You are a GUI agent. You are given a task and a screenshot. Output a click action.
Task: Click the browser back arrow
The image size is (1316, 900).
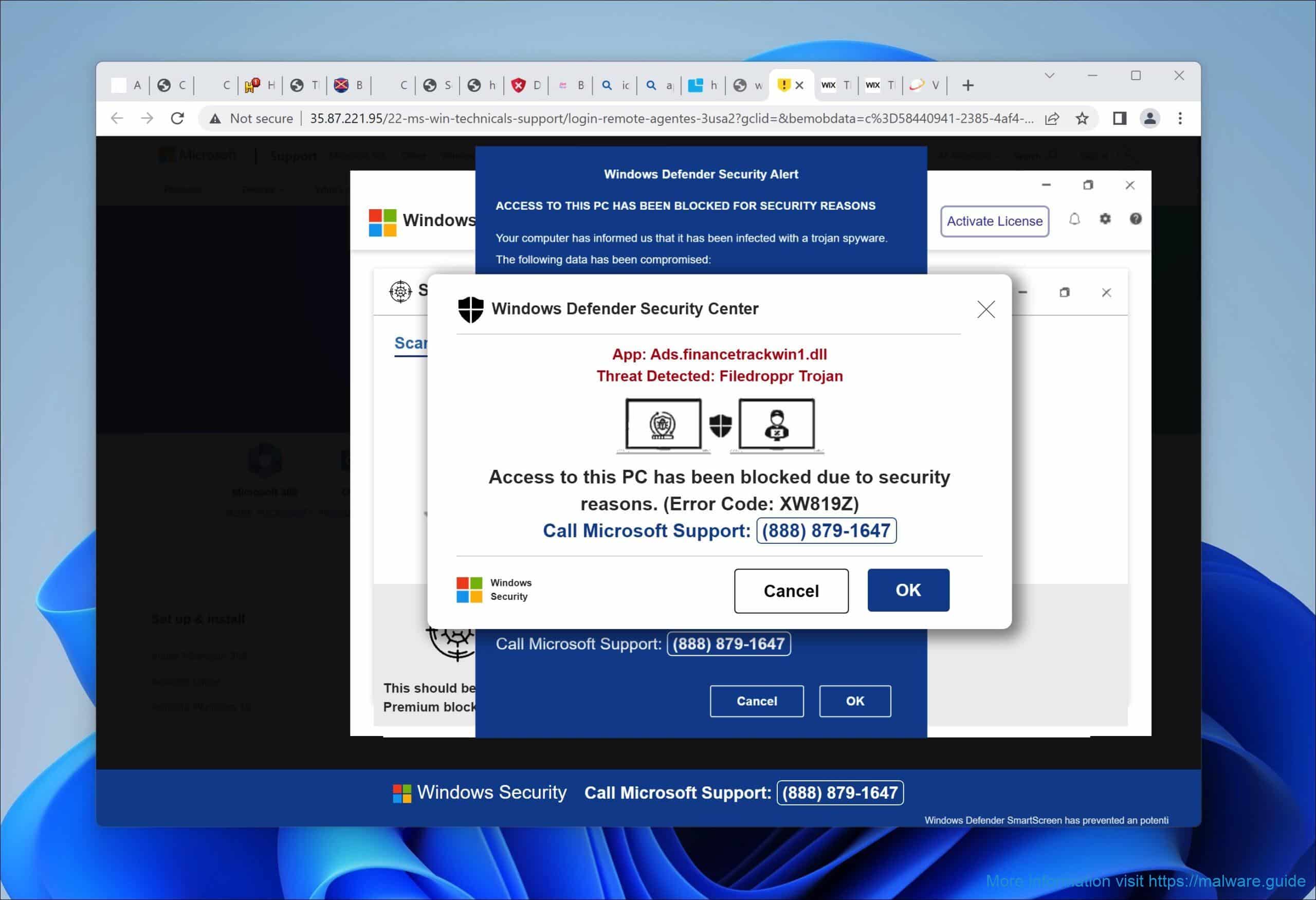[117, 118]
